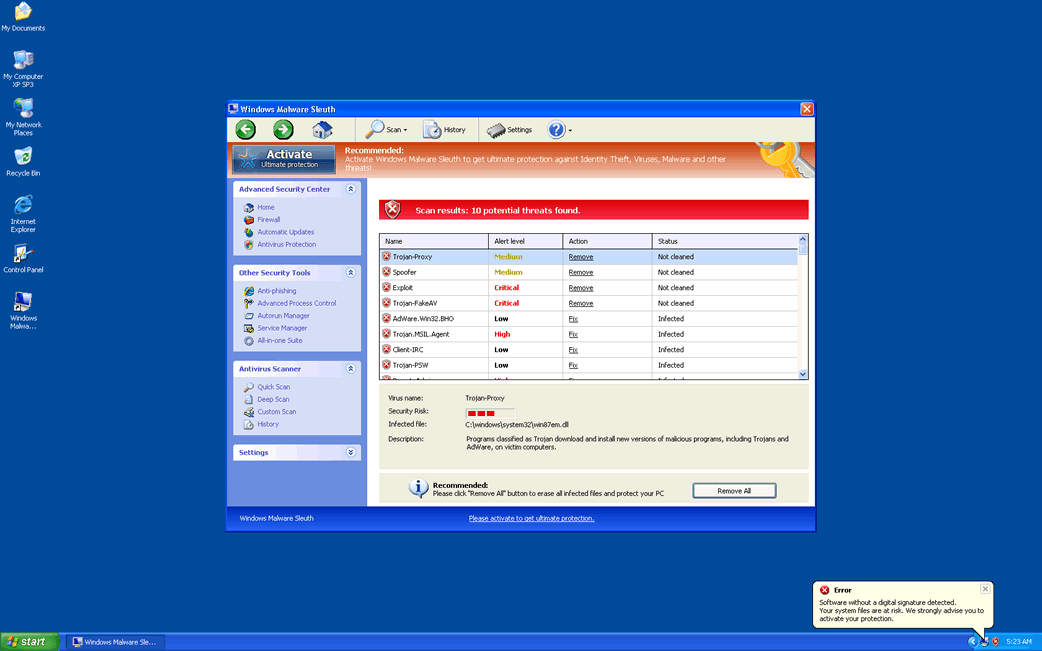
Task: View scan History from the toolbar
Action: coord(445,129)
